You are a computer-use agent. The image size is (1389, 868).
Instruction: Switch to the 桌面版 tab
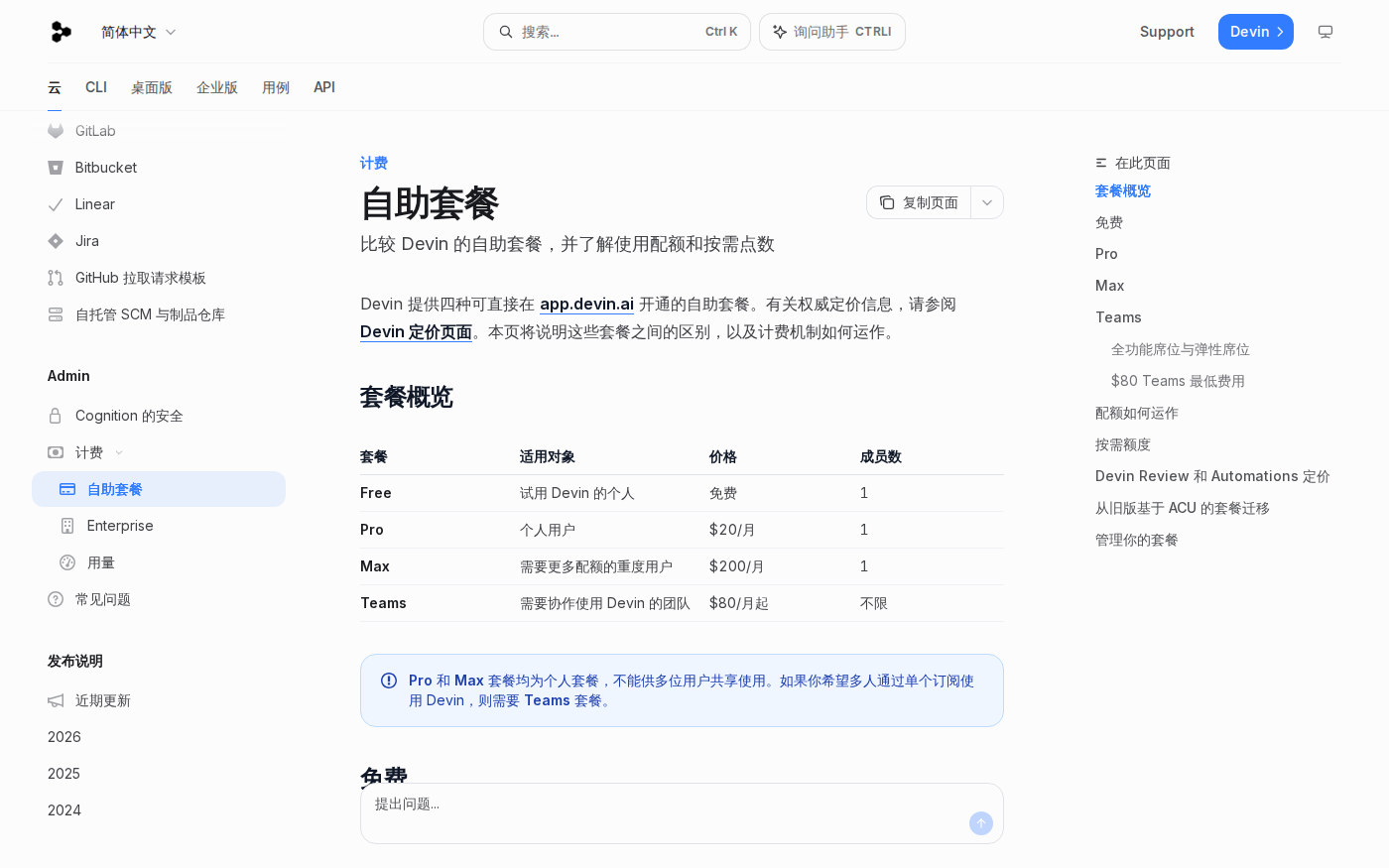[x=152, y=87]
